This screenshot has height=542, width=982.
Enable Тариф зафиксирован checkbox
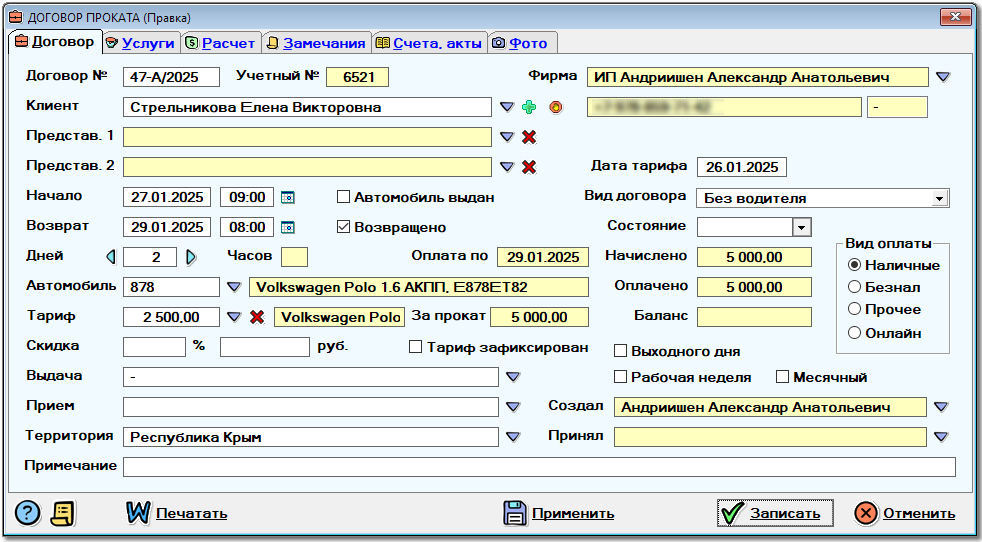[x=415, y=347]
